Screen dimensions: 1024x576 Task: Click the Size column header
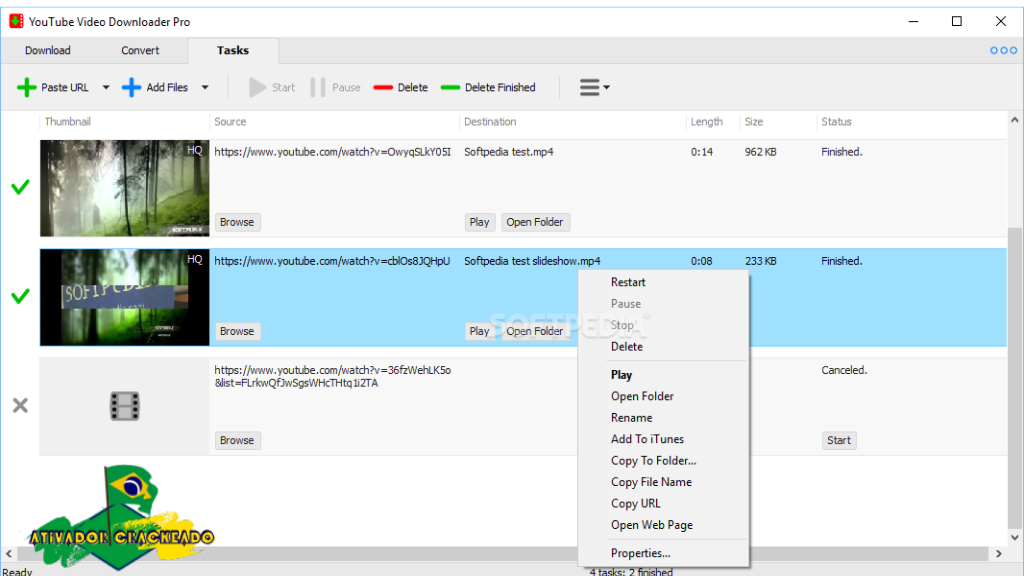tap(754, 121)
